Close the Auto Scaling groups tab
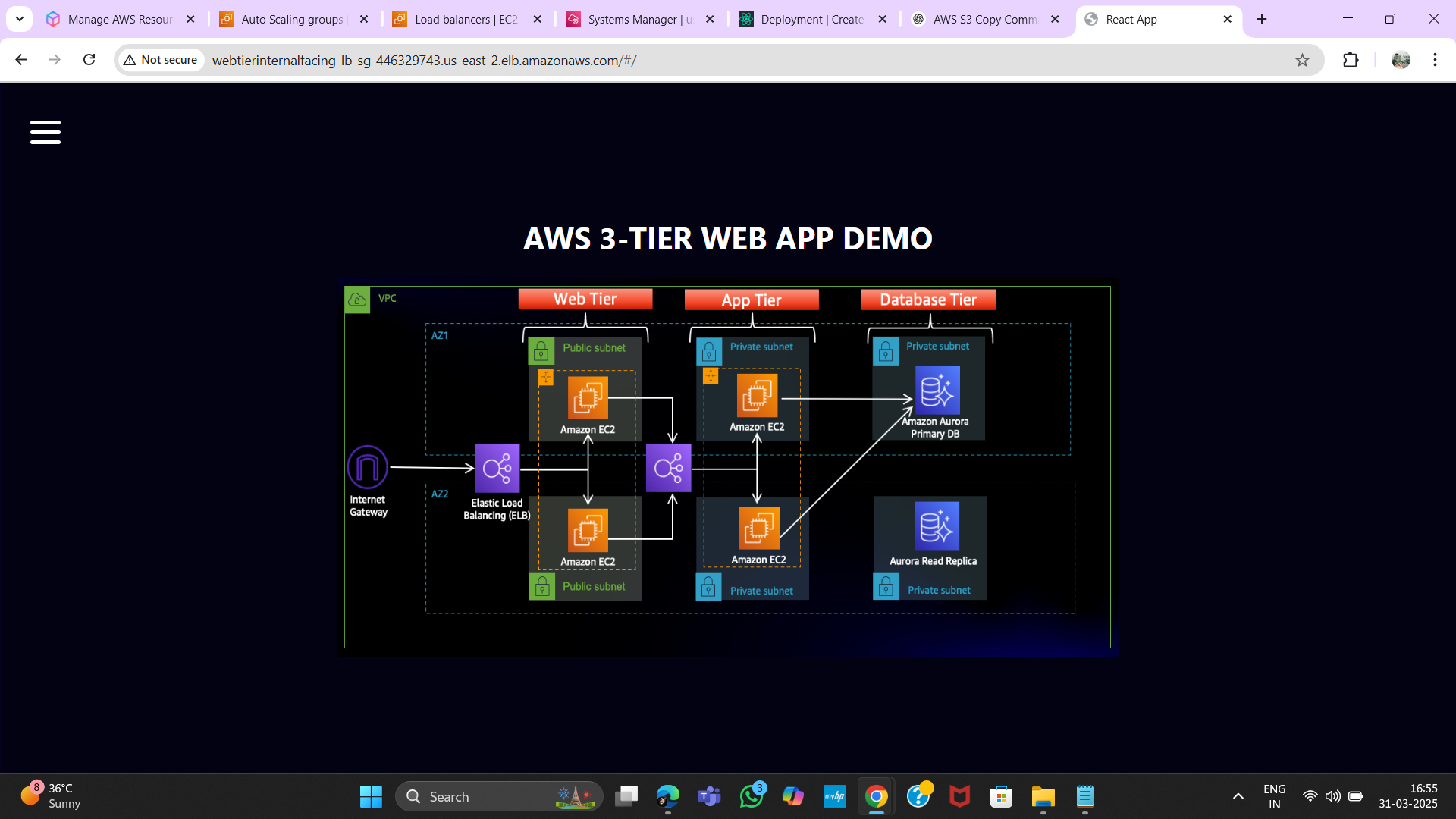 click(x=364, y=19)
